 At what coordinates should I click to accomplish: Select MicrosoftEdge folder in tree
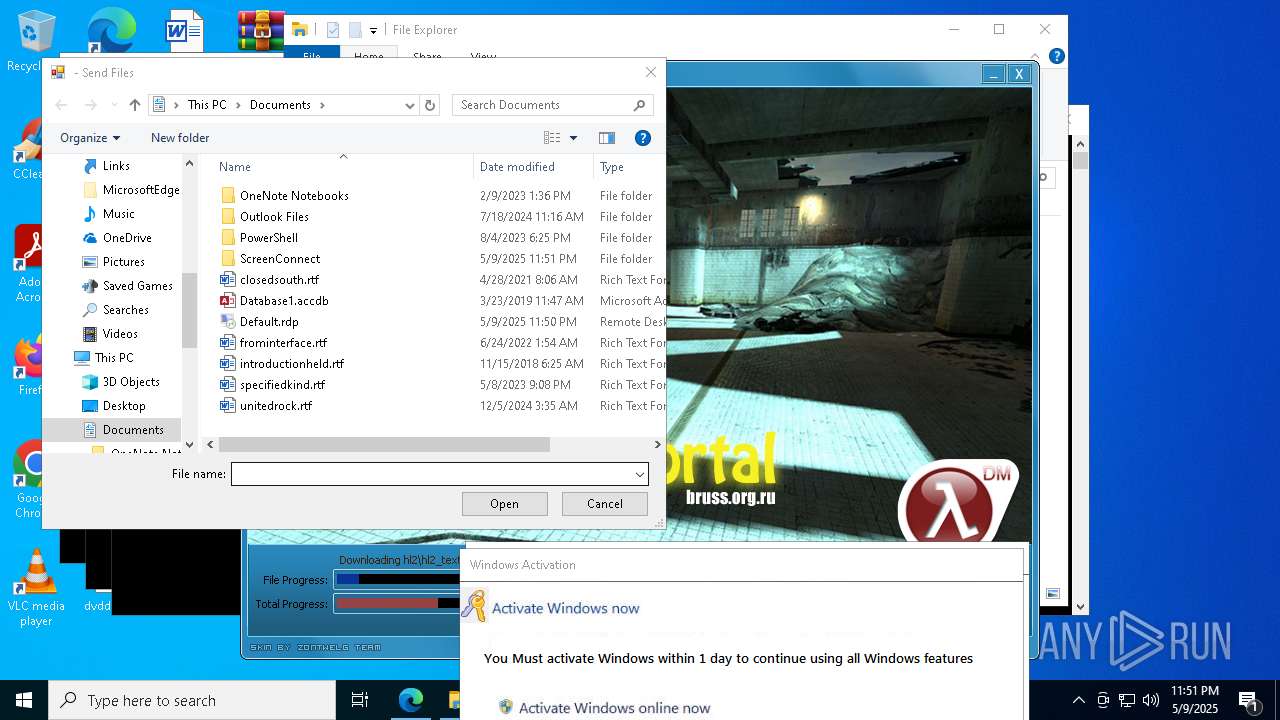coord(141,190)
